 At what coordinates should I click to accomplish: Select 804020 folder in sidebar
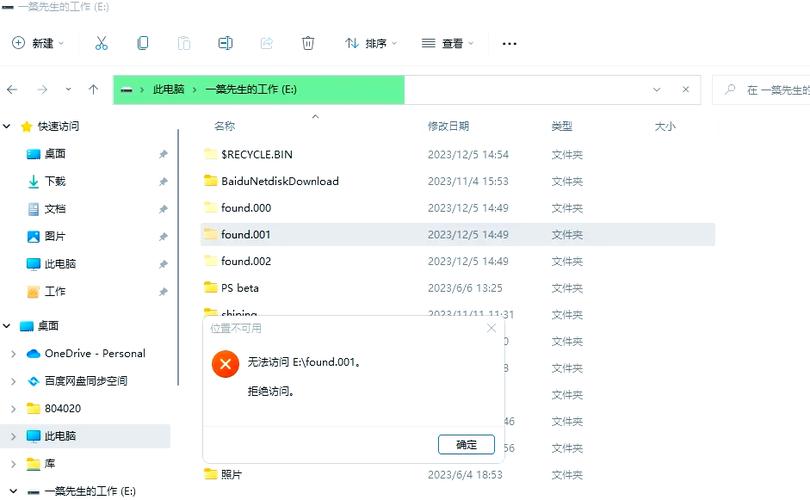(63, 409)
